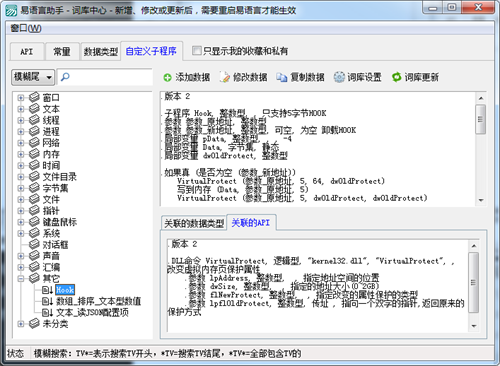
Task: Switch to the 数据类型 tab
Action: pyautogui.click(x=100, y=52)
